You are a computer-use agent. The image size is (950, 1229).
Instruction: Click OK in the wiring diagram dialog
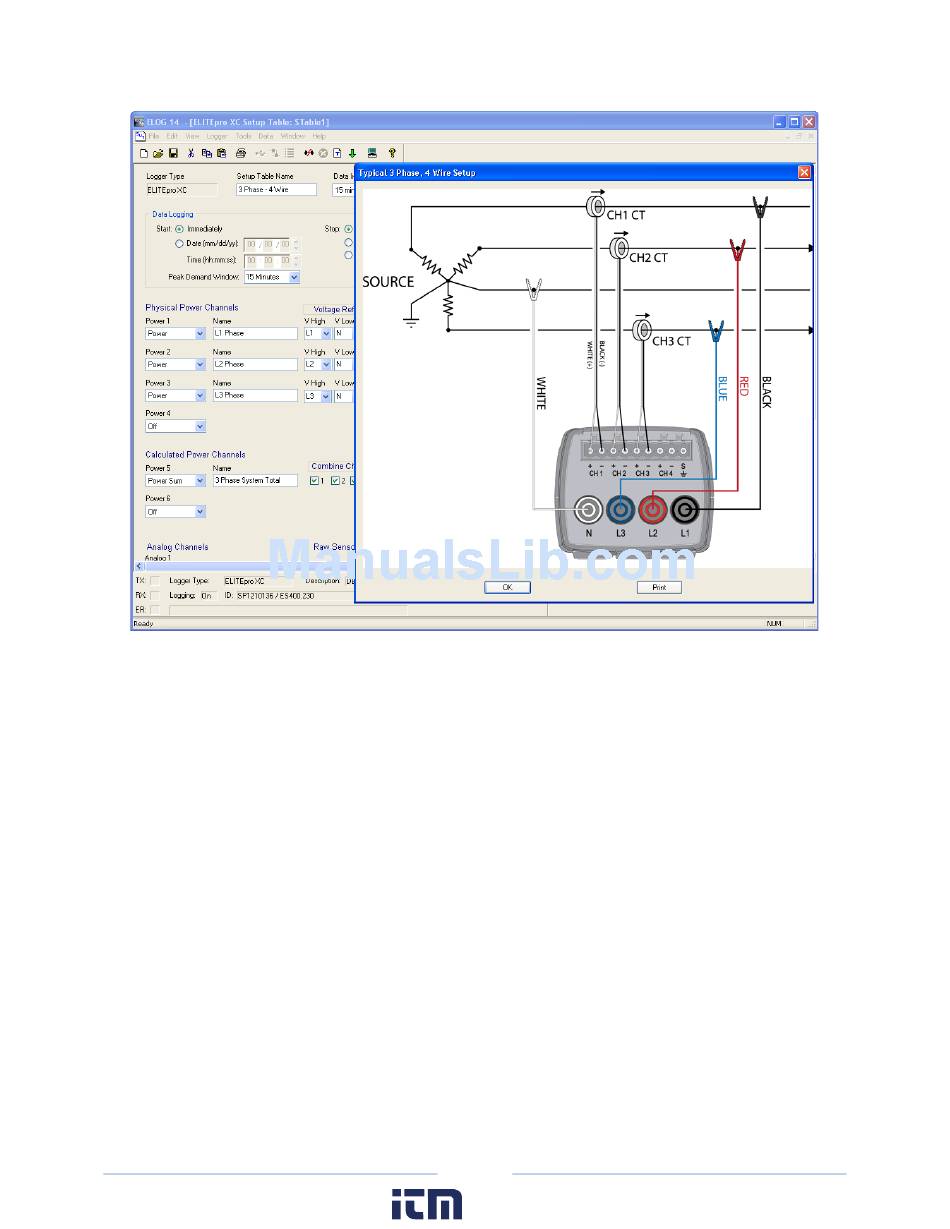(507, 587)
